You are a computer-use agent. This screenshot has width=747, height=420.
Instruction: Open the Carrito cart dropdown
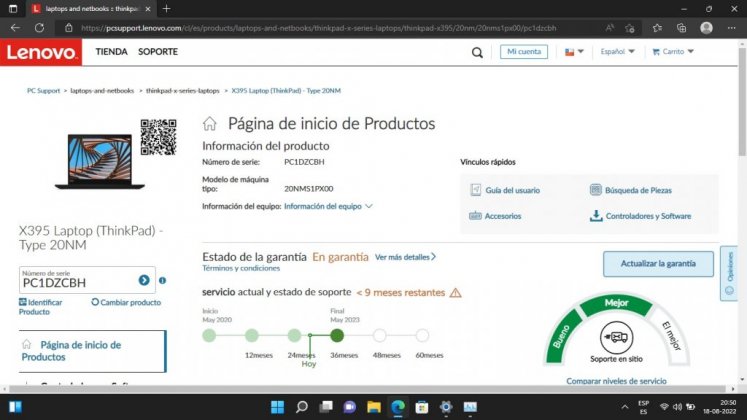673,51
